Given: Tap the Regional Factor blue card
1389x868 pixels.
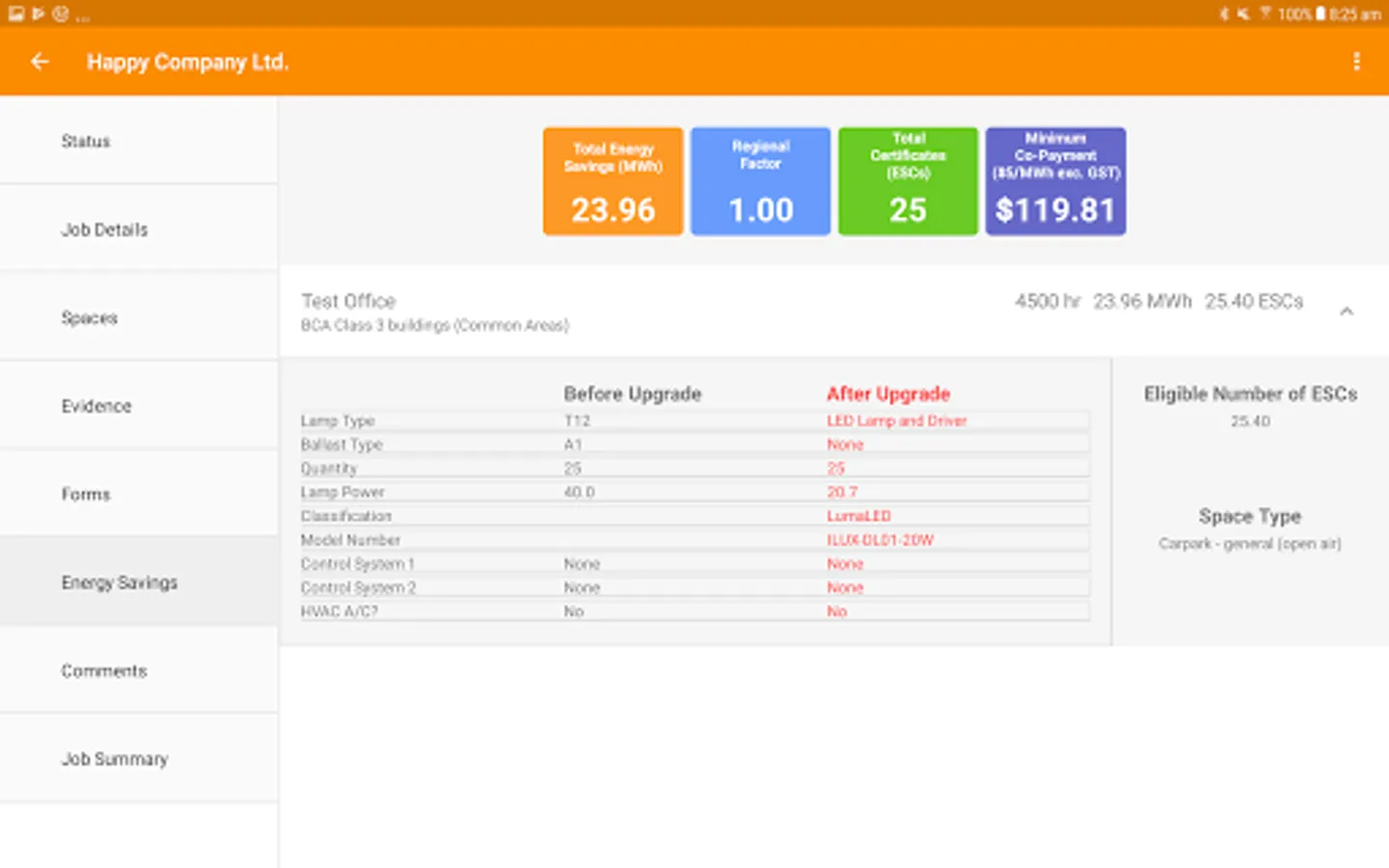Looking at the screenshot, I should tap(761, 181).
